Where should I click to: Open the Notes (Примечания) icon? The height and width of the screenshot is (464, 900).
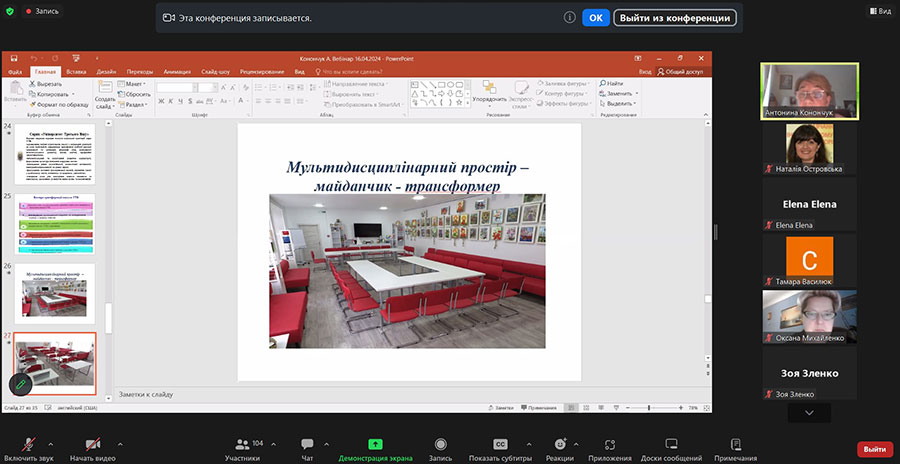point(736,444)
